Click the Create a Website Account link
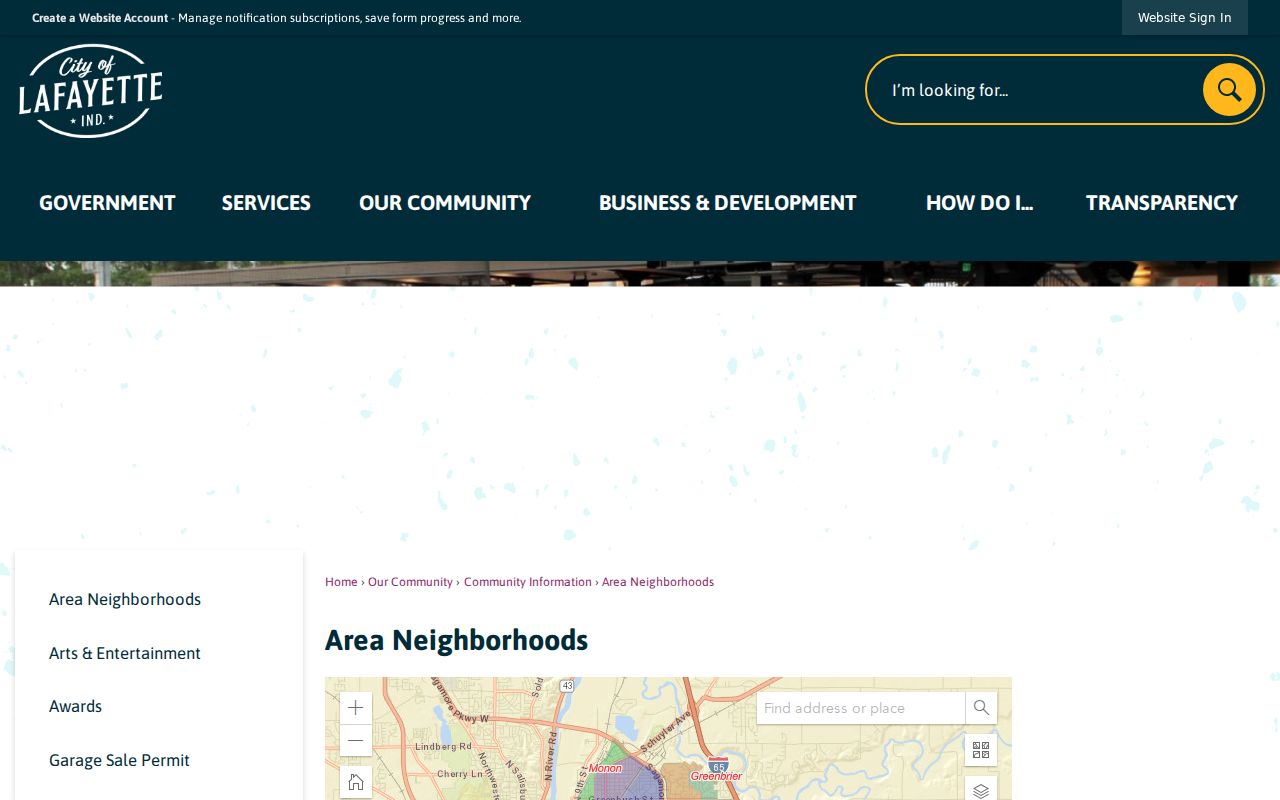Screen dimensions: 1280x800 (x=100, y=18)
